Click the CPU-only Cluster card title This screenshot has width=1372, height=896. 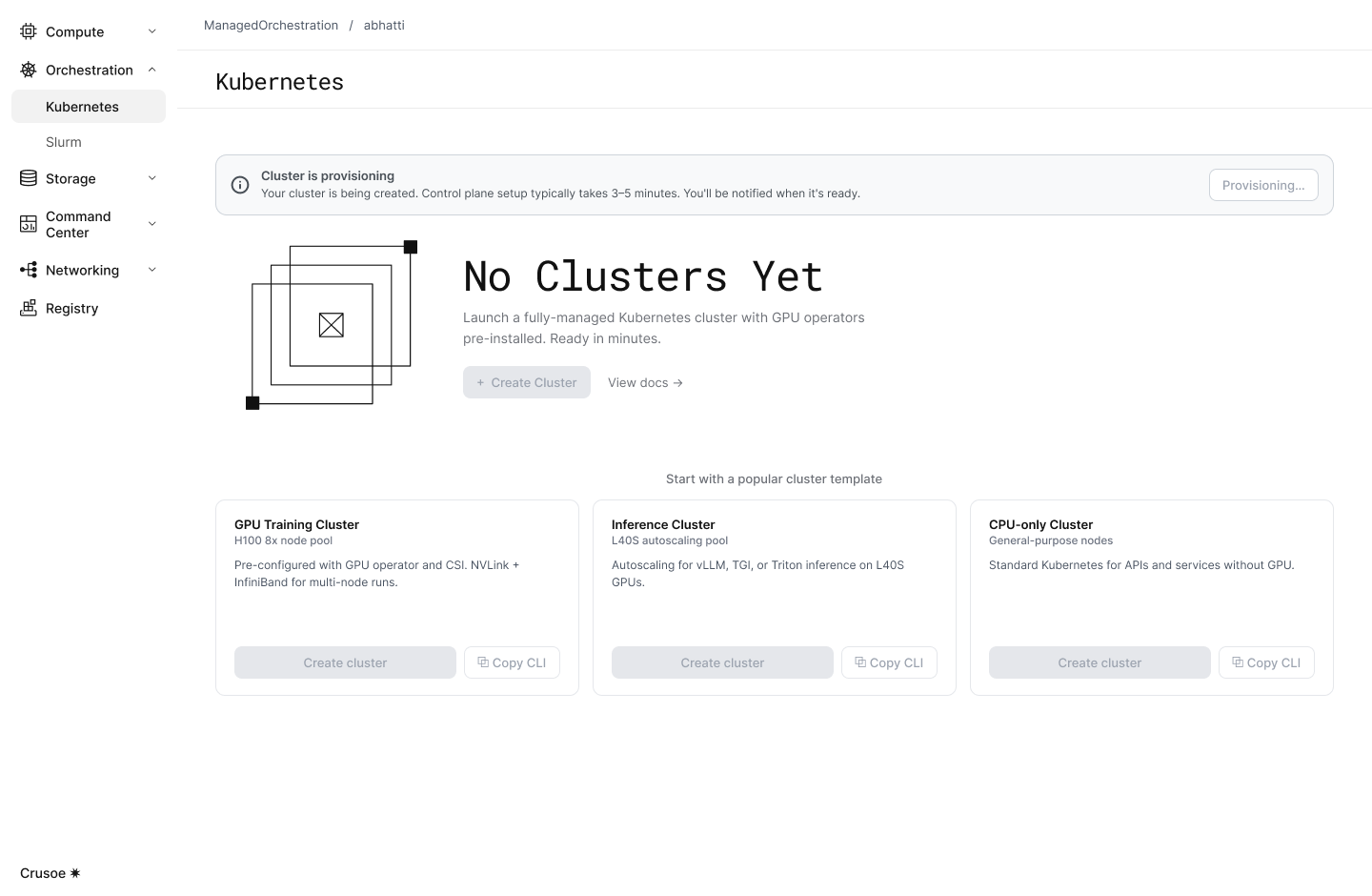tap(1040, 524)
